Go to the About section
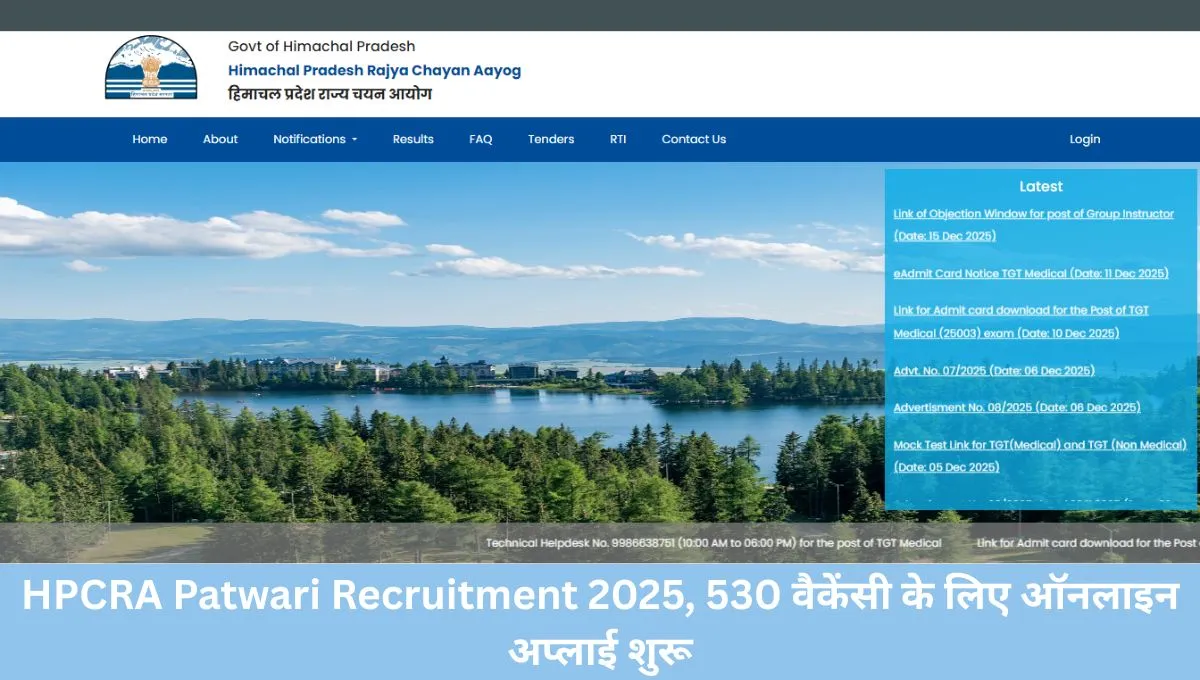This screenshot has height=680, width=1200. coord(220,139)
